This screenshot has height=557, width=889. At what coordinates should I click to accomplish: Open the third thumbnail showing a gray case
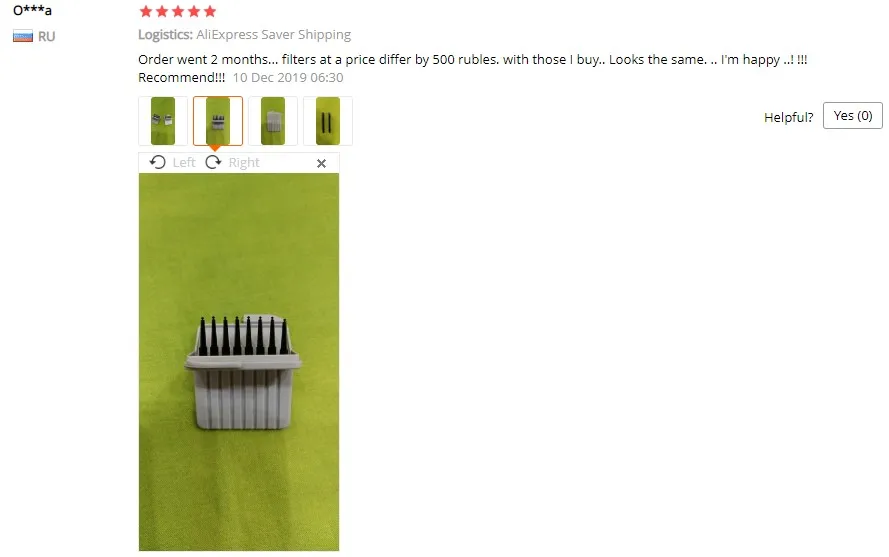[273, 121]
